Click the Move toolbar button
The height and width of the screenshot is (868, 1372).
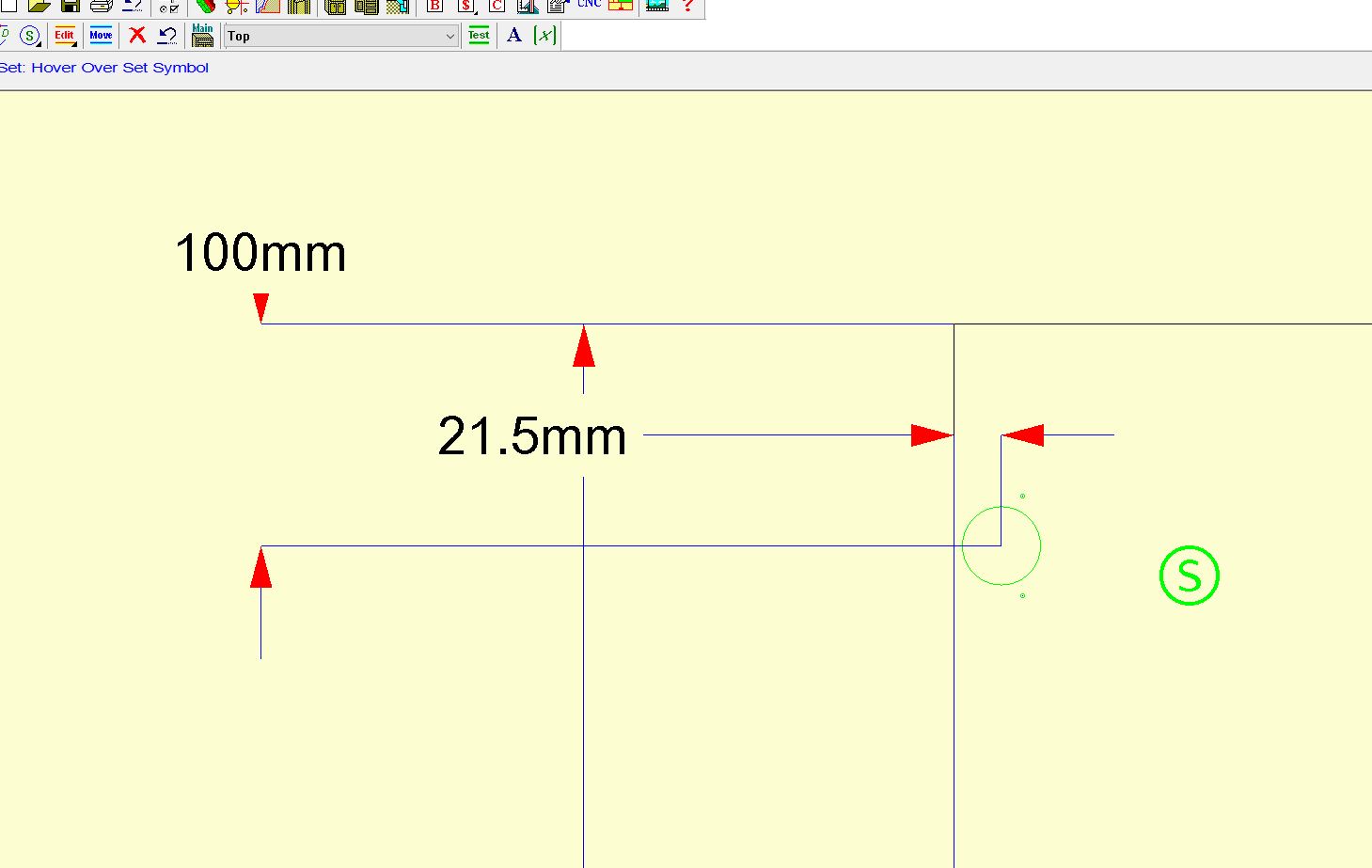[101, 36]
